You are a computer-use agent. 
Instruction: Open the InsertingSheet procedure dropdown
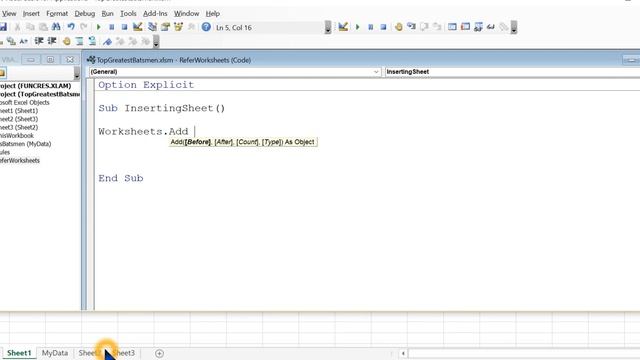[512, 72]
